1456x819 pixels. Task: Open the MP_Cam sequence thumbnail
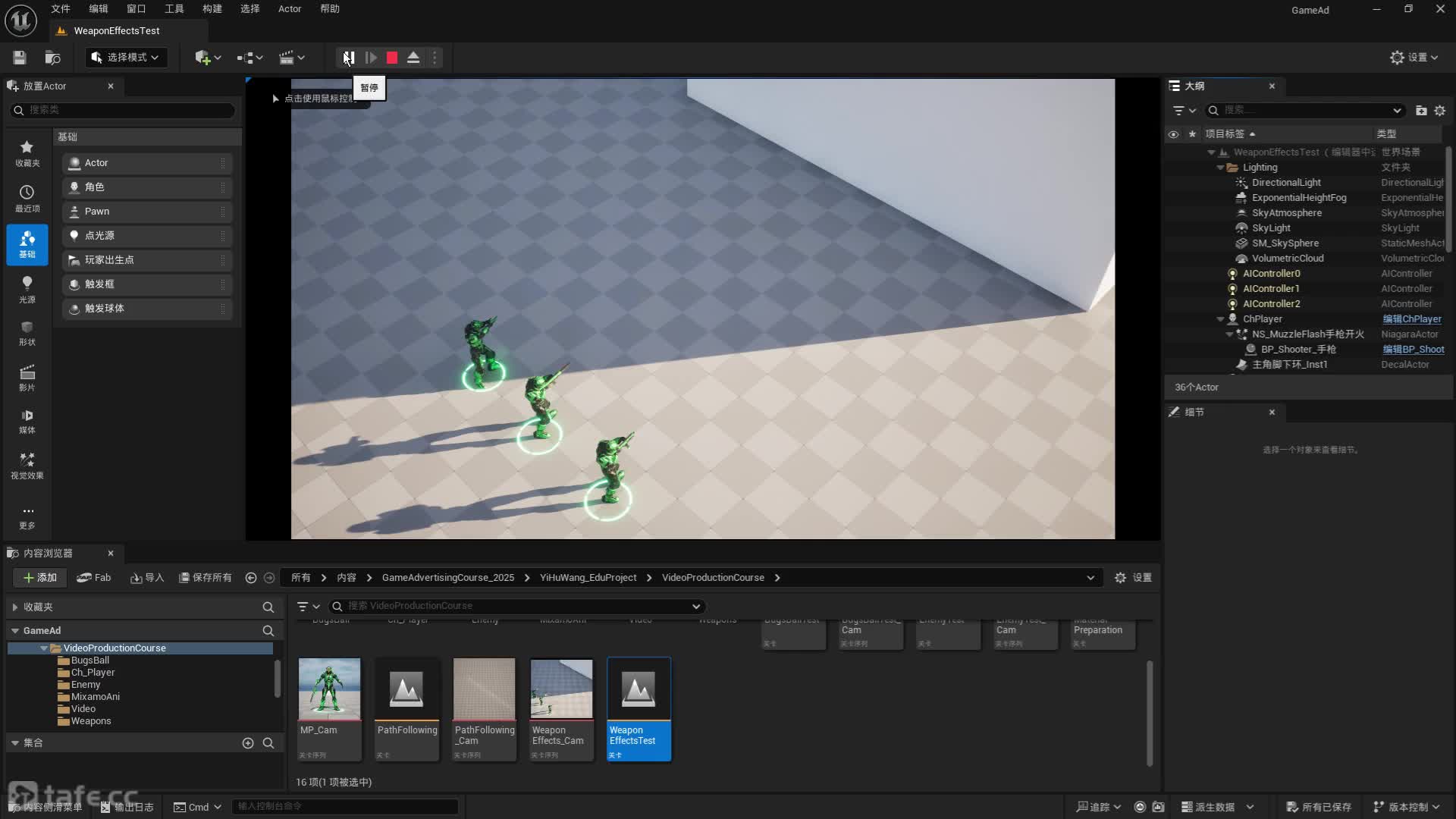click(x=329, y=689)
